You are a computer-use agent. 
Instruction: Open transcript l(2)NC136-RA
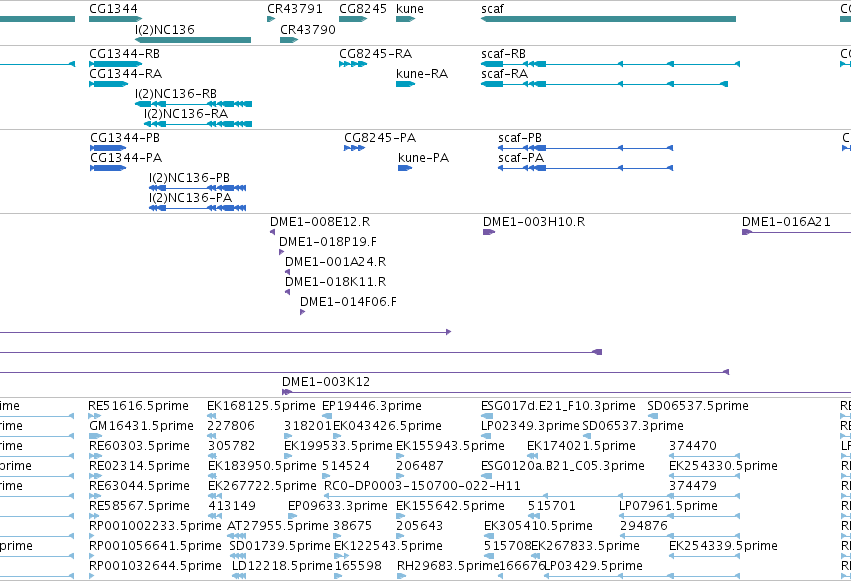pyautogui.click(x=198, y=124)
